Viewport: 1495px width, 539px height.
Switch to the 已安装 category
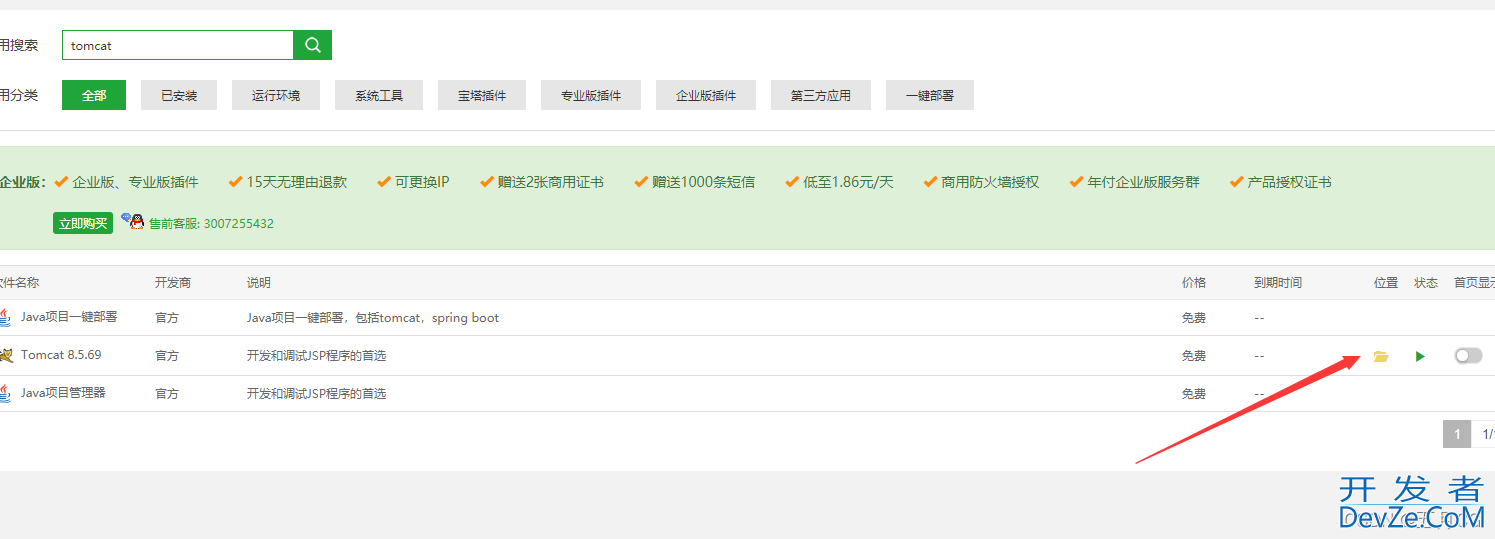179,95
